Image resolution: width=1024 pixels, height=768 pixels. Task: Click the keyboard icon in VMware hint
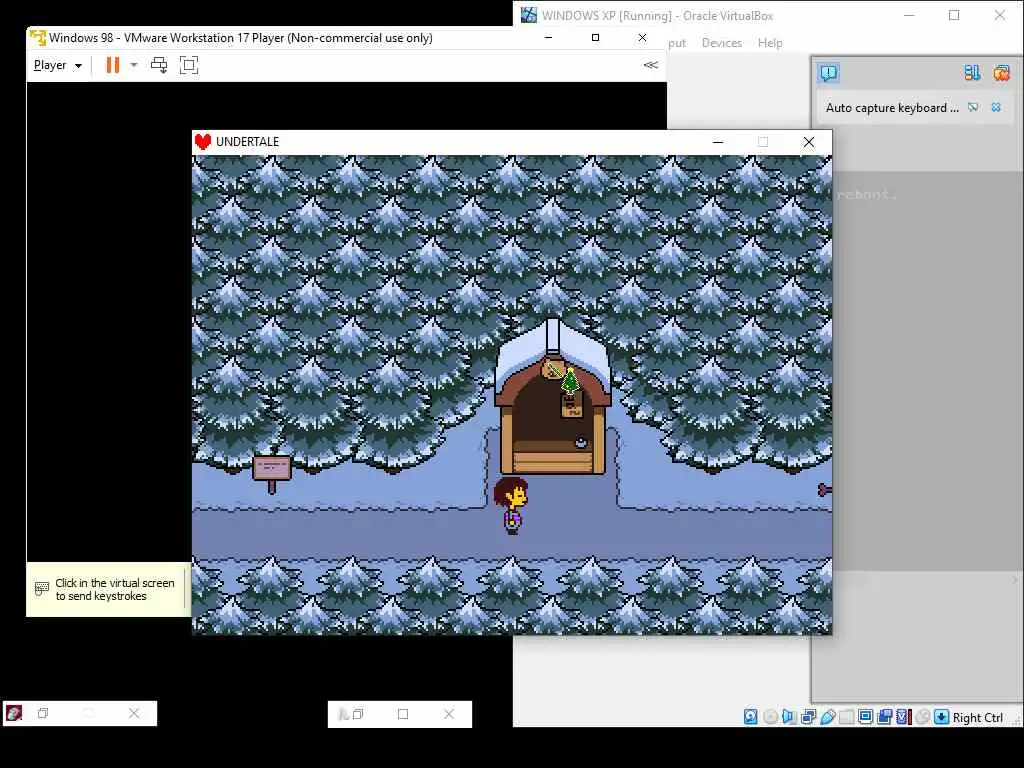pos(42,589)
